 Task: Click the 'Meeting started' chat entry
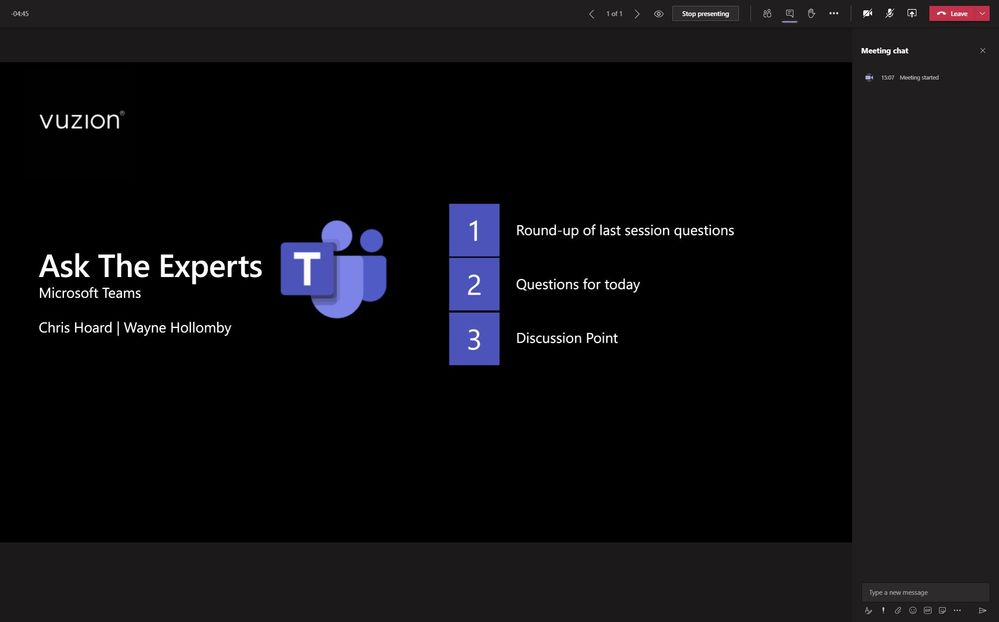pos(919,78)
